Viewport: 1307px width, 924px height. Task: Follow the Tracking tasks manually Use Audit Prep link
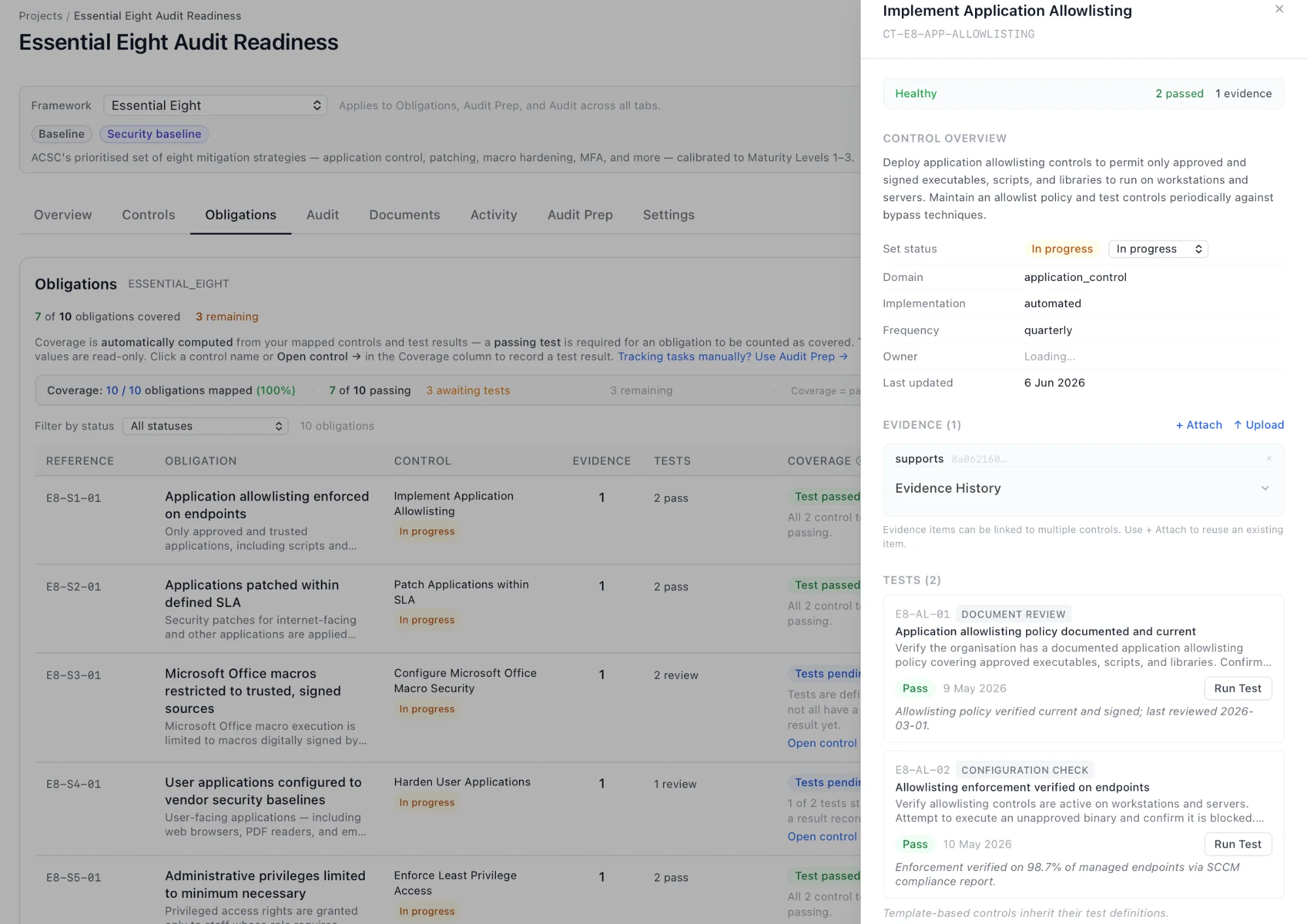(733, 357)
